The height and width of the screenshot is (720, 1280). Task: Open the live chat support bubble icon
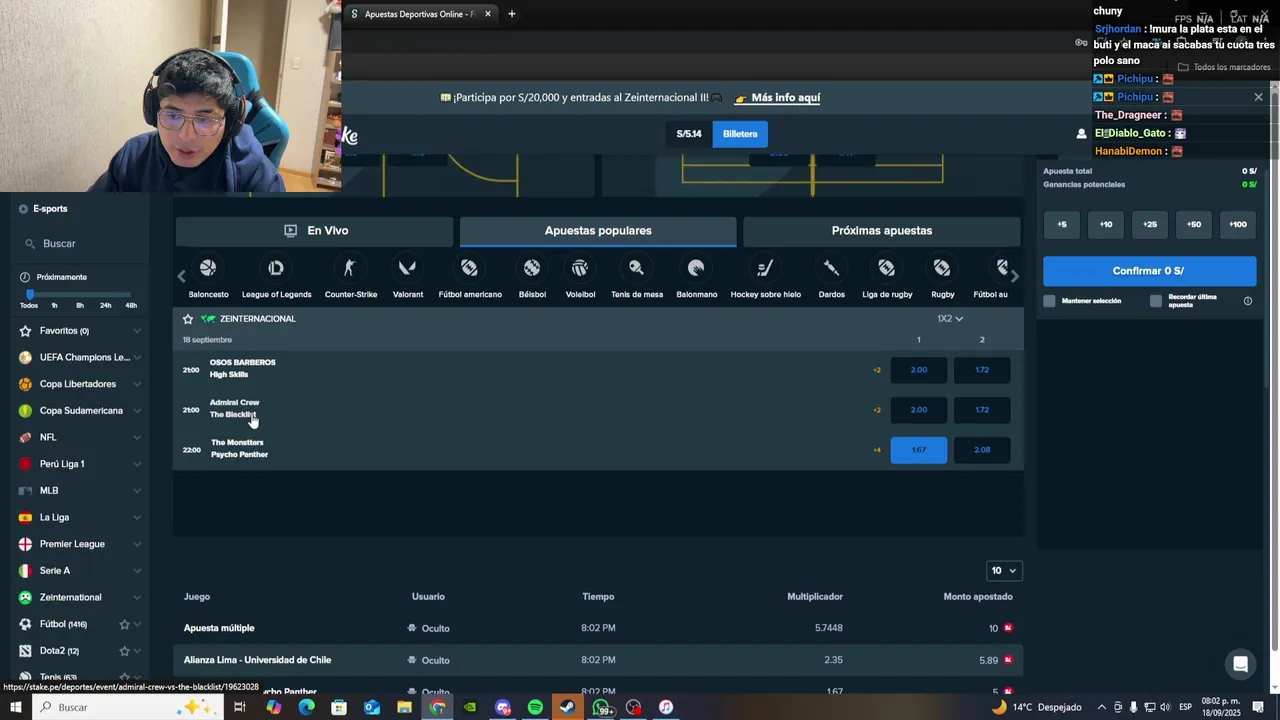click(1240, 664)
